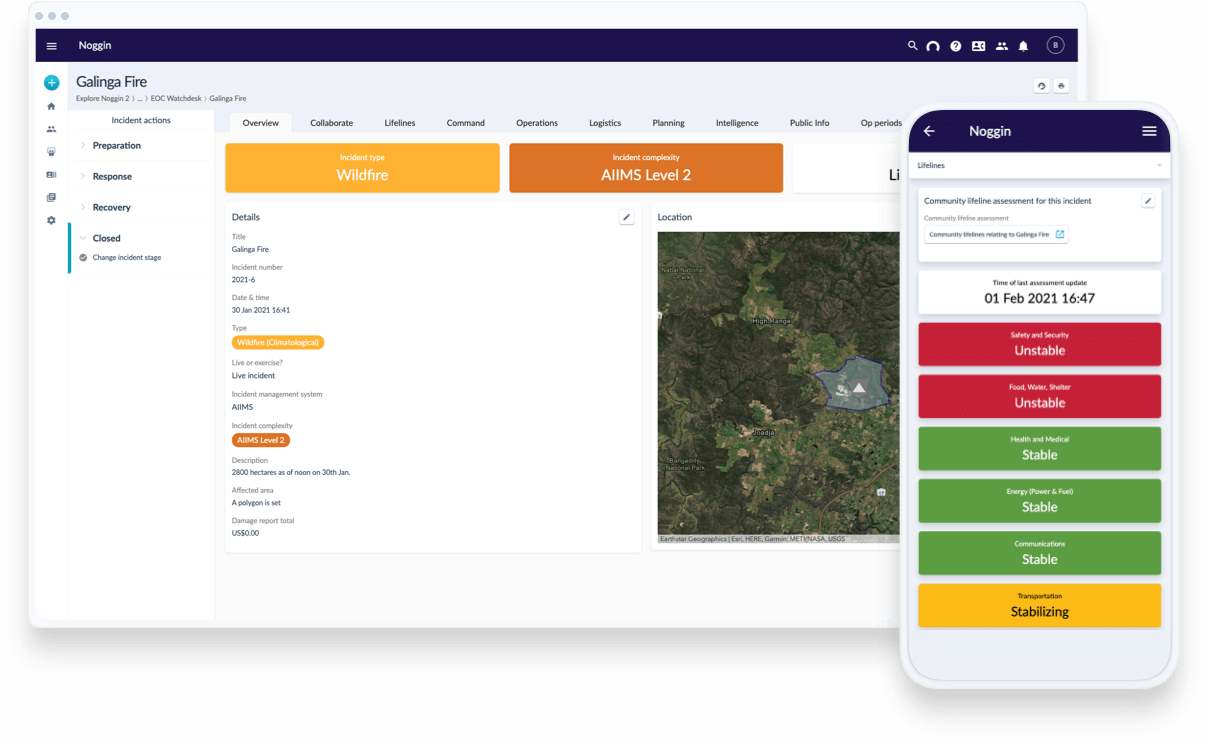Open Community lifelines relating to Galinga Fire
Viewport: 1208px width, 744px height.
tap(996, 235)
